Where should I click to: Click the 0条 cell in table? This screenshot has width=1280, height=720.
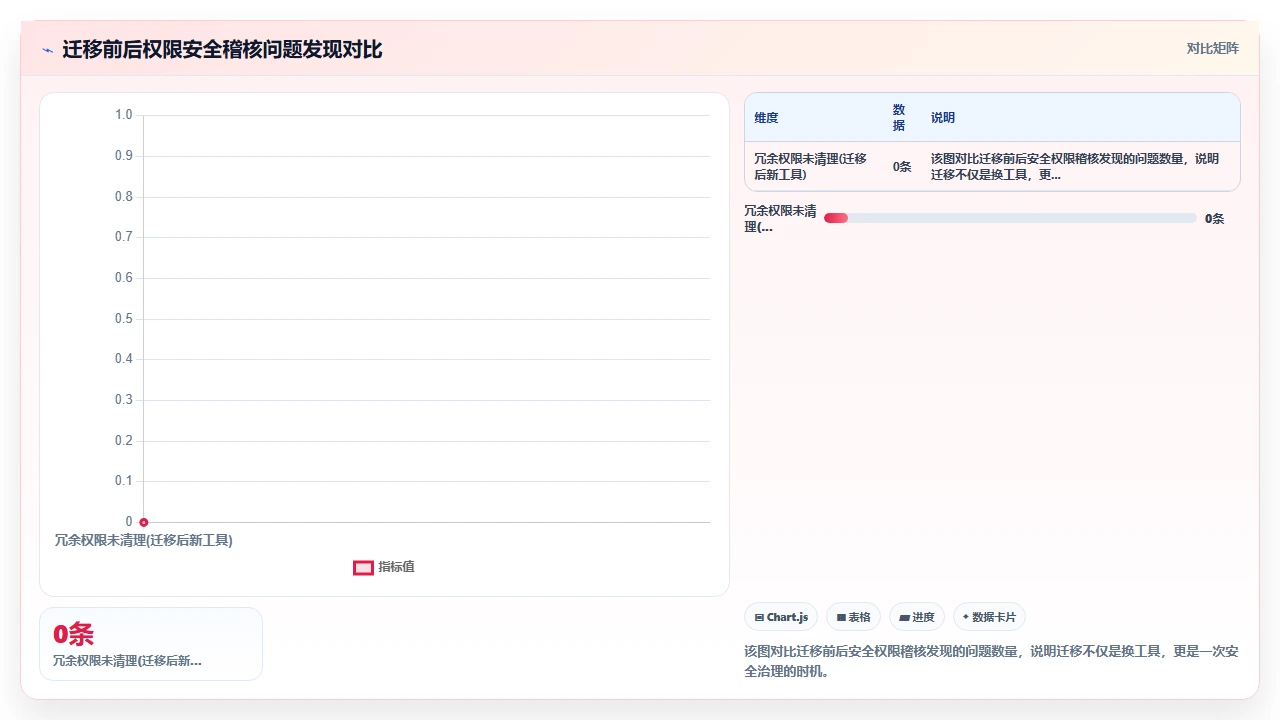[x=902, y=167]
